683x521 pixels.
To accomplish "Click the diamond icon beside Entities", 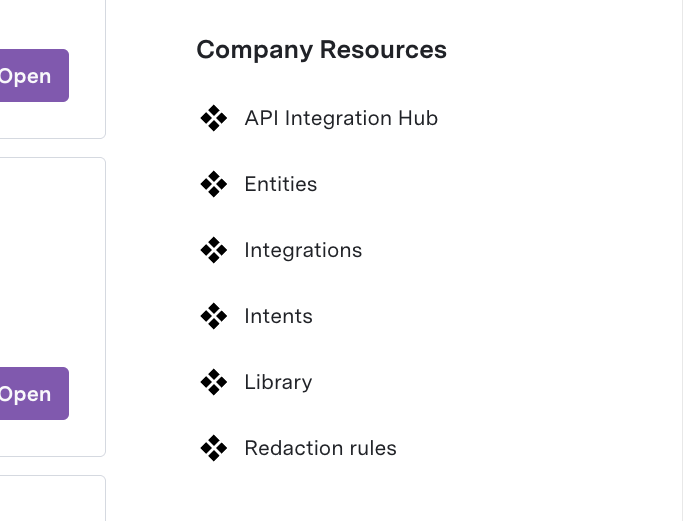I will click(213, 184).
